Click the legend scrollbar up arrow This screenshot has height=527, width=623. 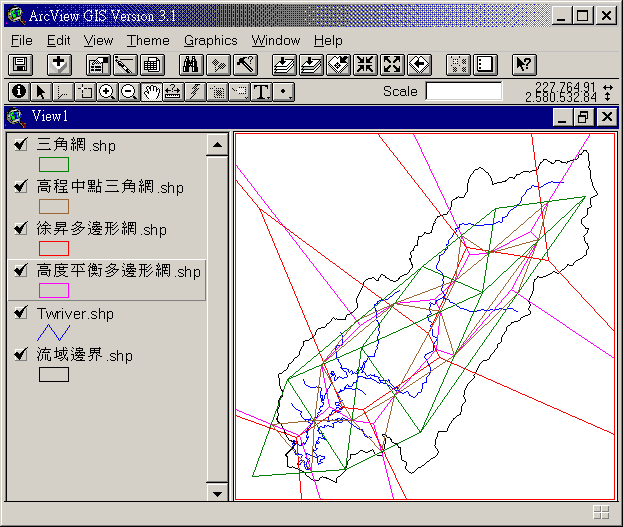(x=217, y=145)
